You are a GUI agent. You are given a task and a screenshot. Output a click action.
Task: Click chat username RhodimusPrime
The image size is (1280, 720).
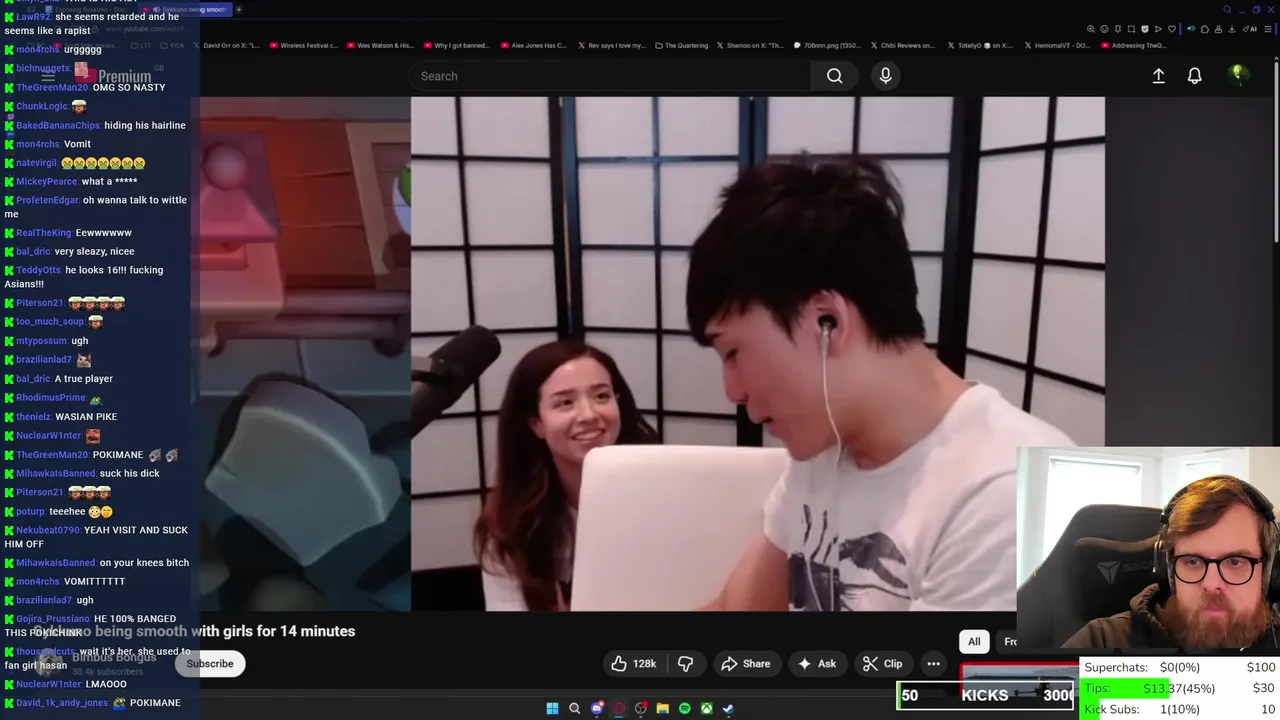[51, 398]
